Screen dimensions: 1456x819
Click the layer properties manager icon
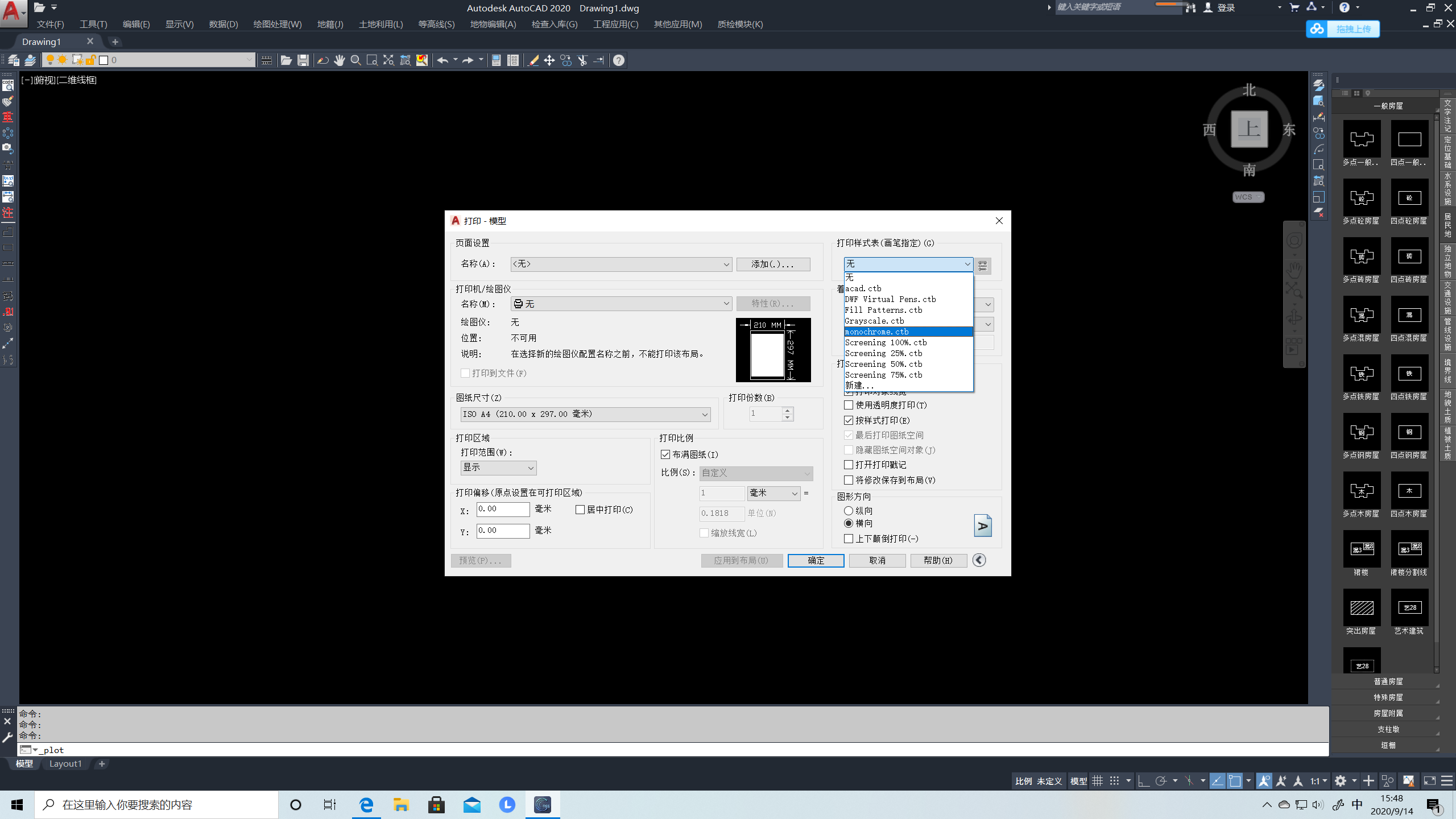(13, 60)
